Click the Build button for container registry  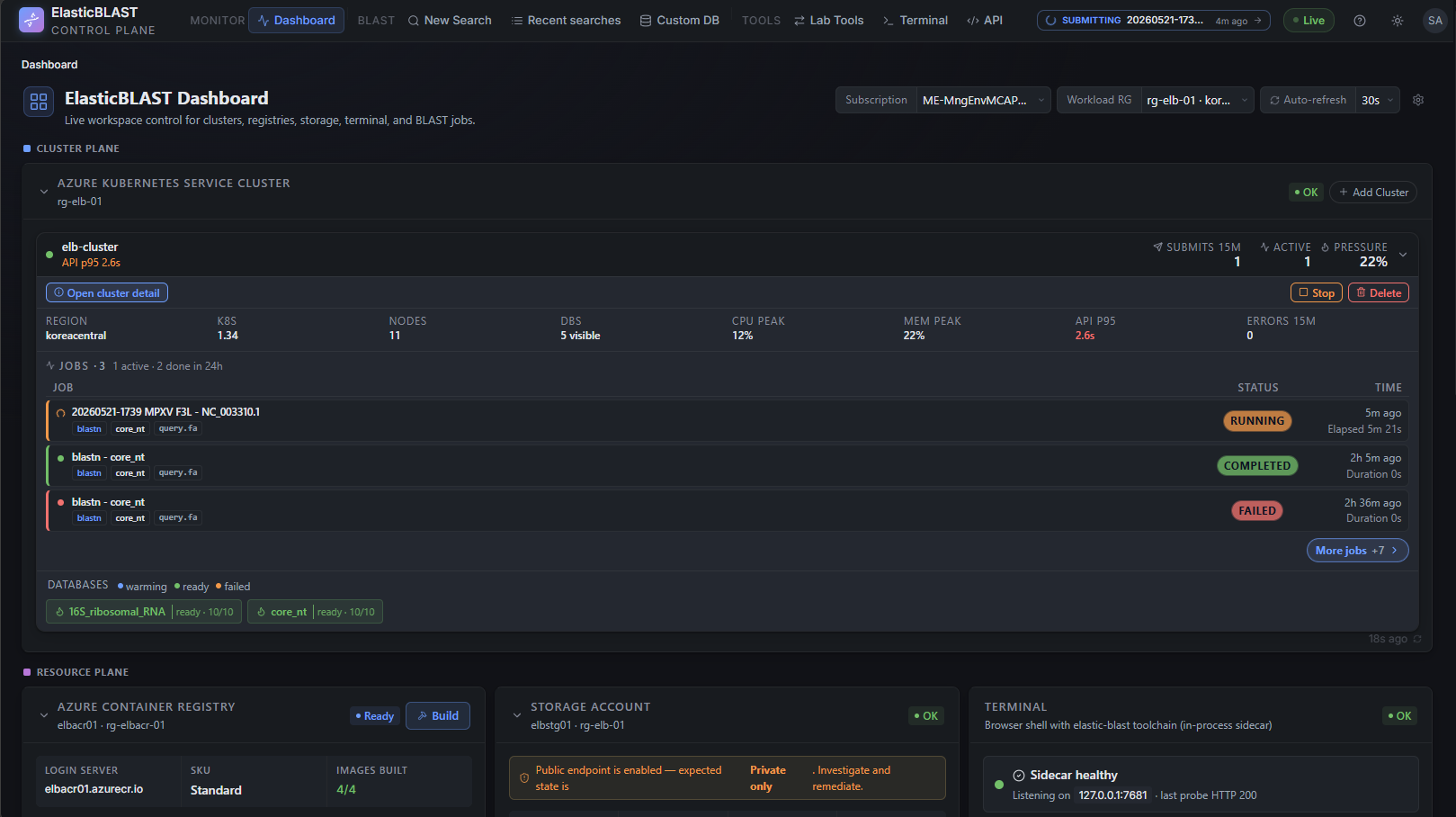438,716
